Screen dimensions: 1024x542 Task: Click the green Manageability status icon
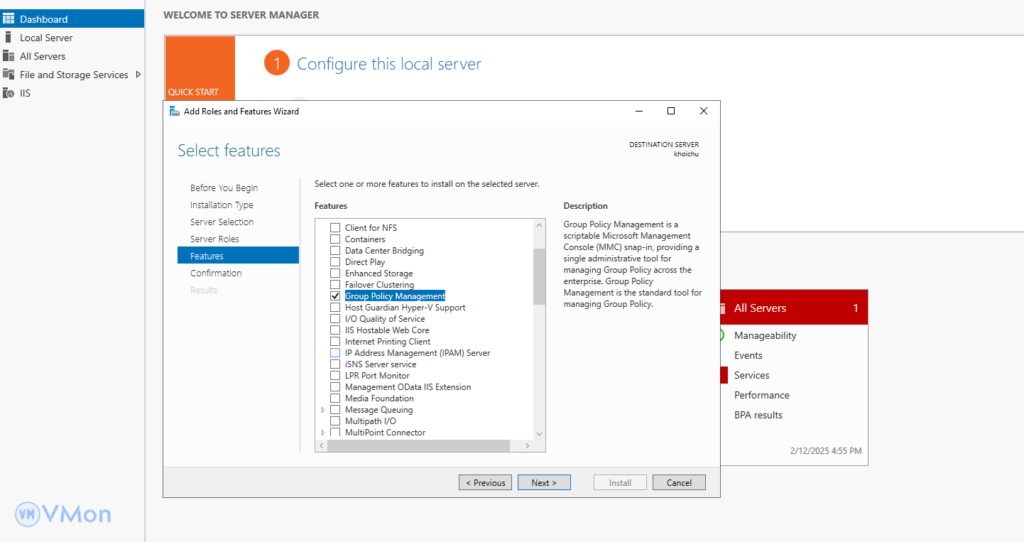722,336
